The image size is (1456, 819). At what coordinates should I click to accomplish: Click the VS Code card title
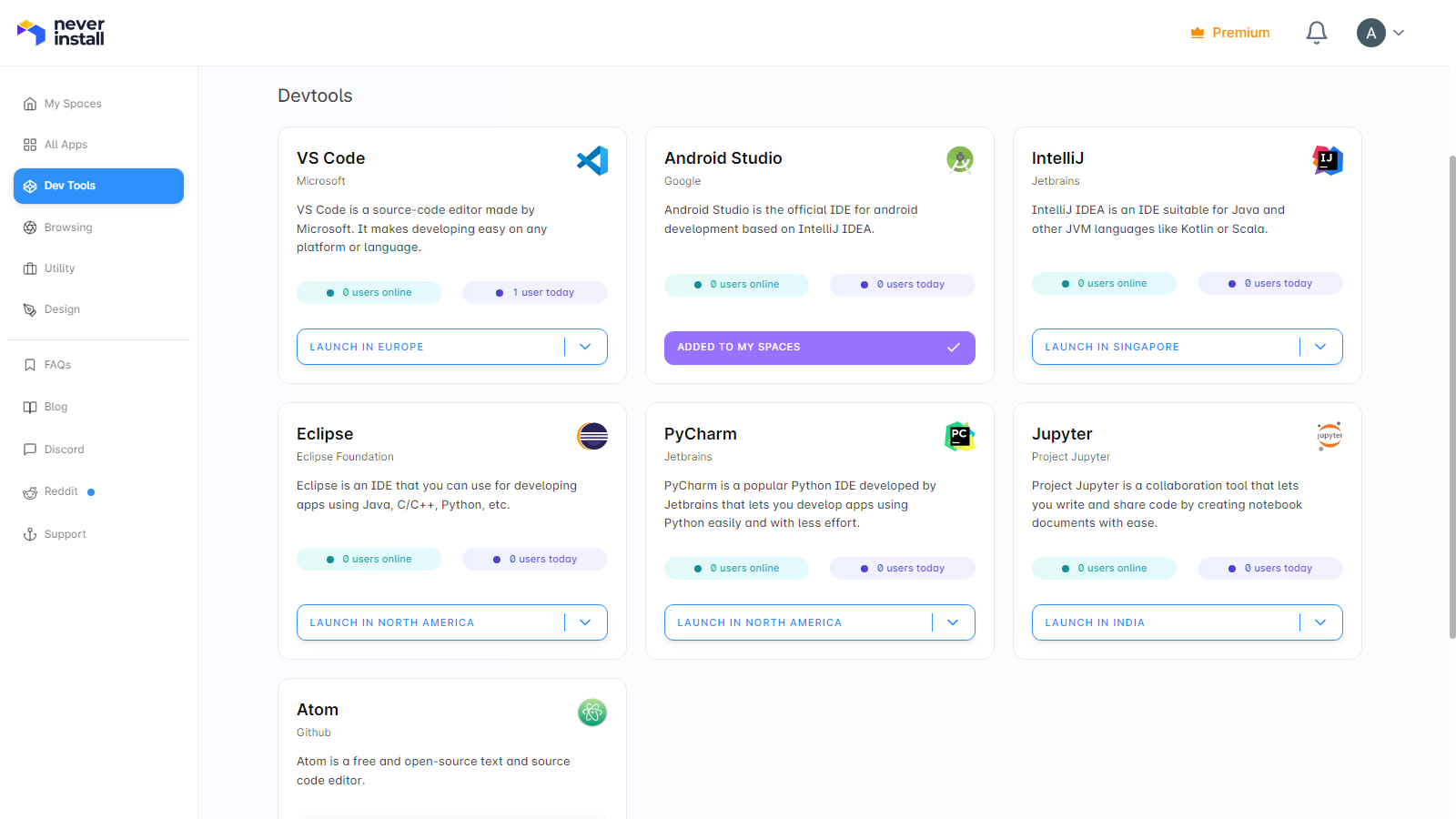coord(331,158)
